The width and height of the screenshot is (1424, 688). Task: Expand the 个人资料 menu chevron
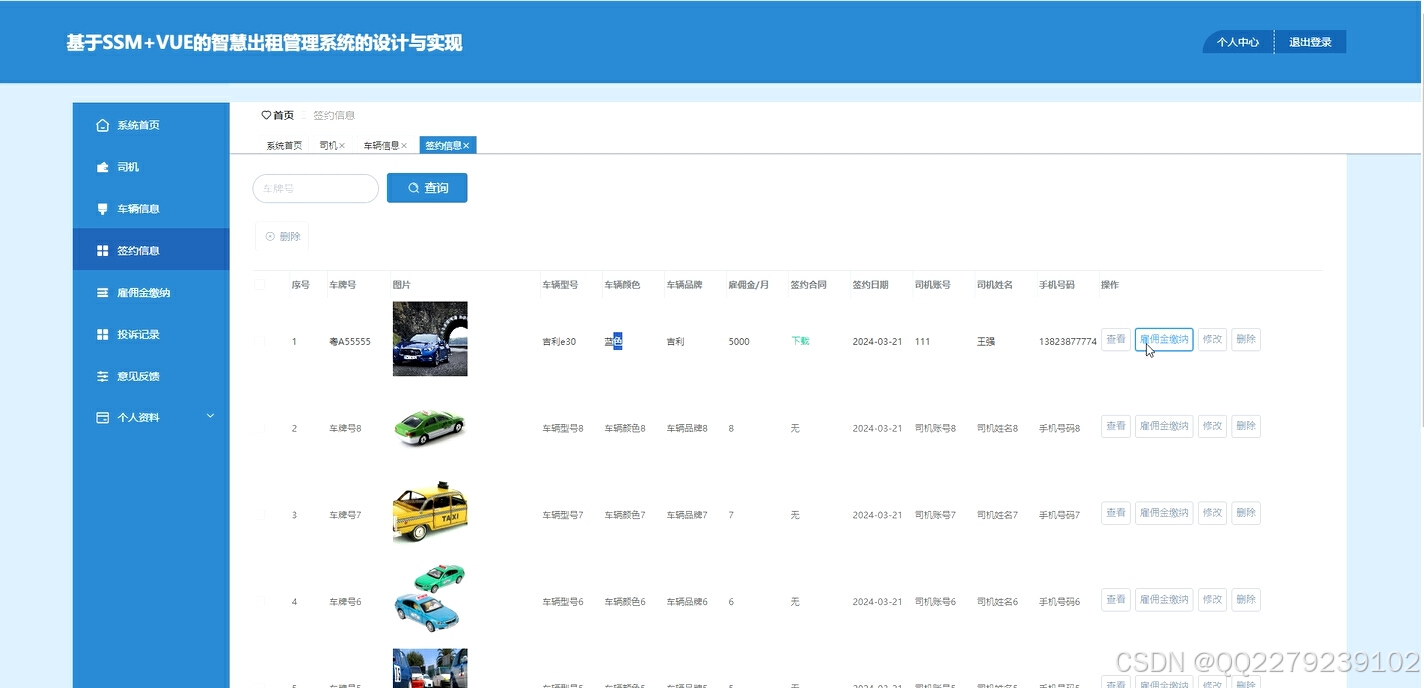(x=209, y=416)
